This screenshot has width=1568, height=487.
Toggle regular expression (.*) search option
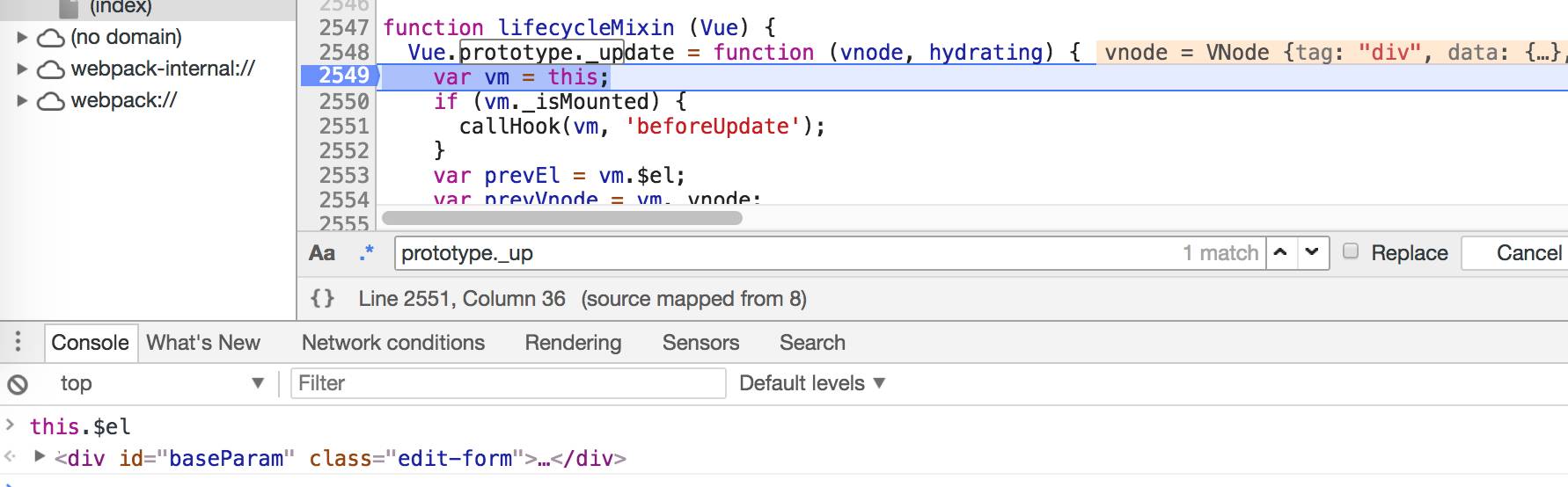(367, 253)
